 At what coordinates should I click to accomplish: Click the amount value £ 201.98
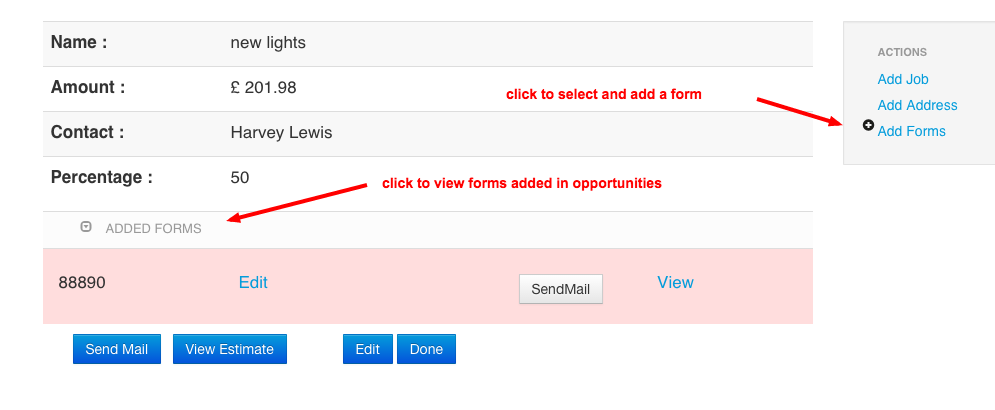(263, 88)
